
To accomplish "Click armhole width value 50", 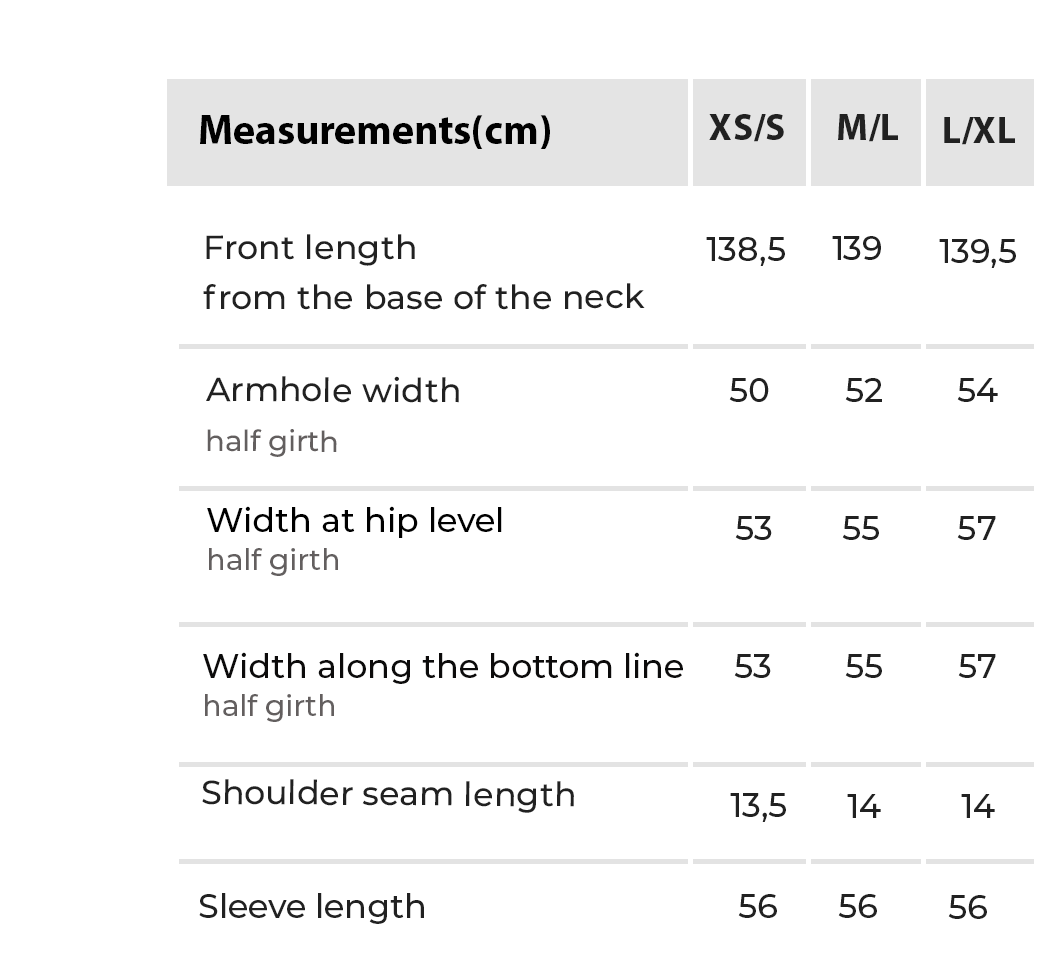I will click(x=749, y=390).
